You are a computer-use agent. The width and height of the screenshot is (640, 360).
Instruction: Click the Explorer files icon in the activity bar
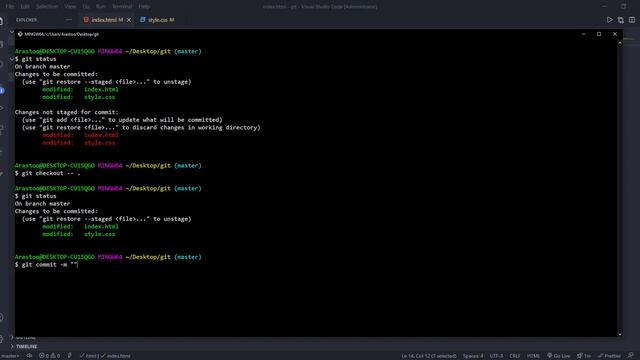2,21
